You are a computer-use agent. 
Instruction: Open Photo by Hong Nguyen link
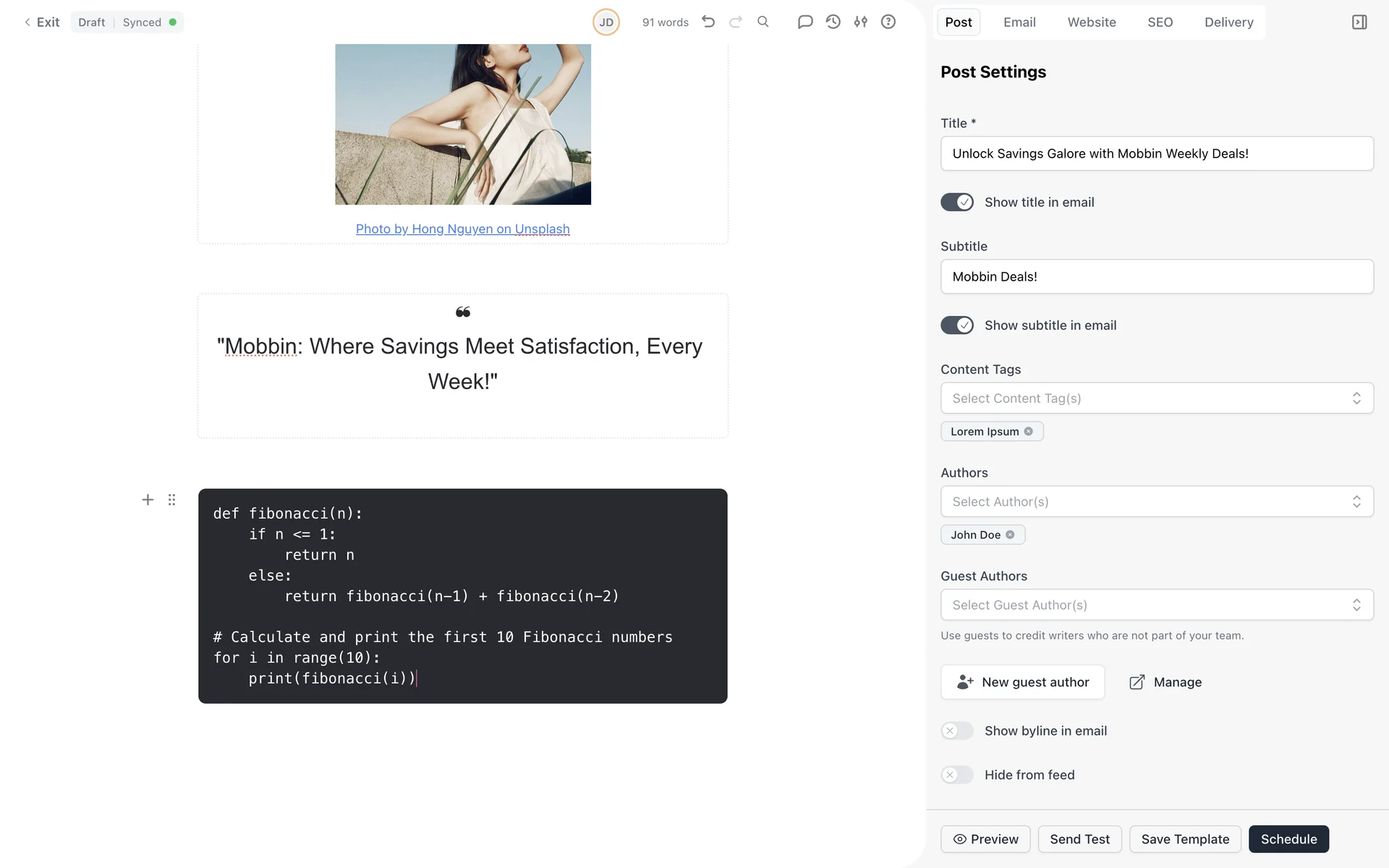(462, 229)
